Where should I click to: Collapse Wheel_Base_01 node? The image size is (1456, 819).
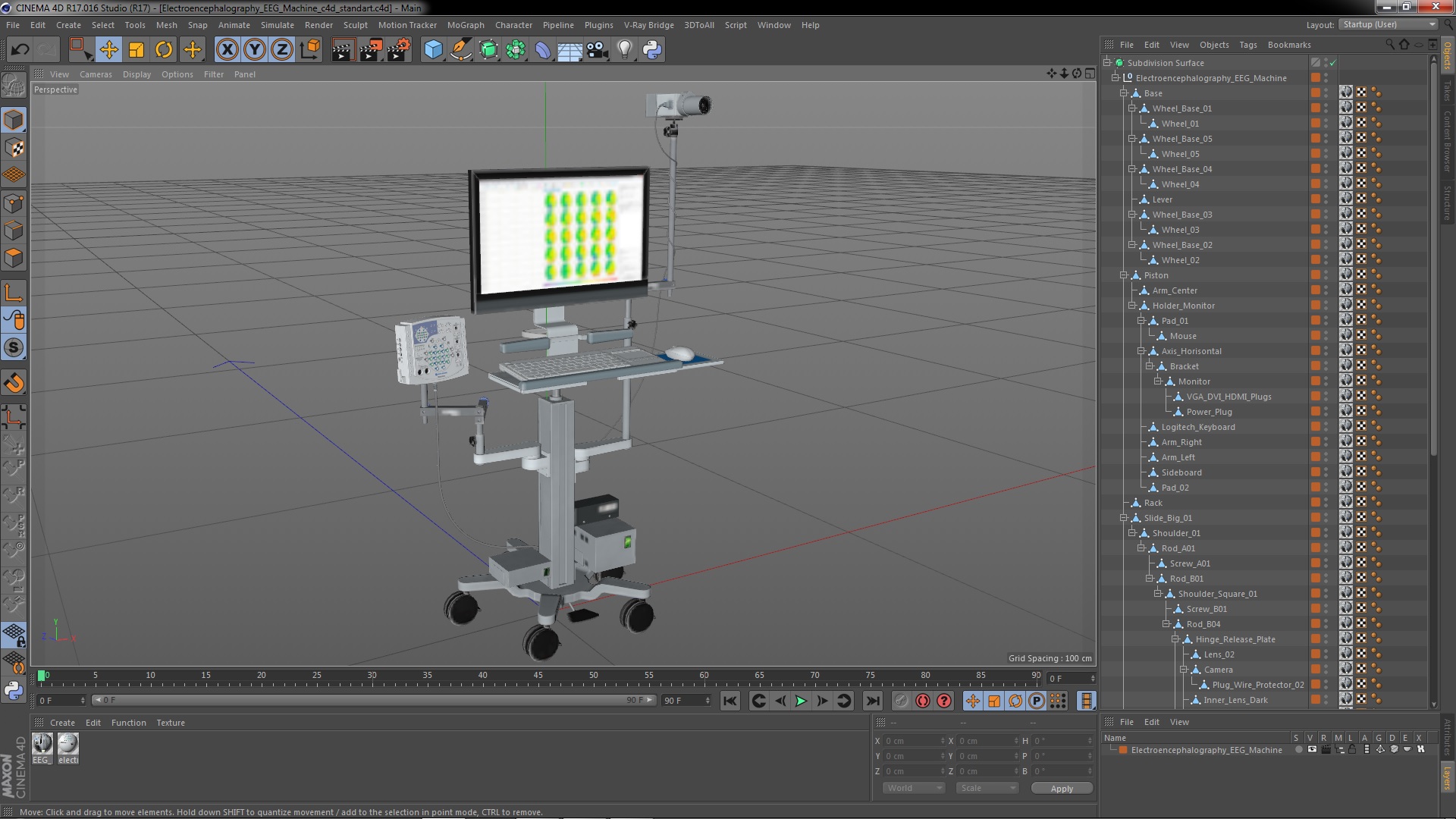tap(1132, 108)
